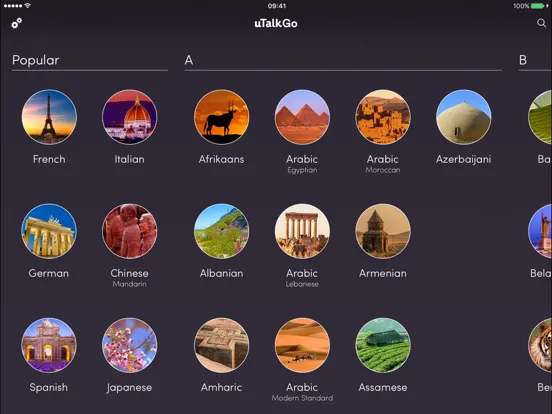Click the Lebanese subtitle text

tap(302, 284)
